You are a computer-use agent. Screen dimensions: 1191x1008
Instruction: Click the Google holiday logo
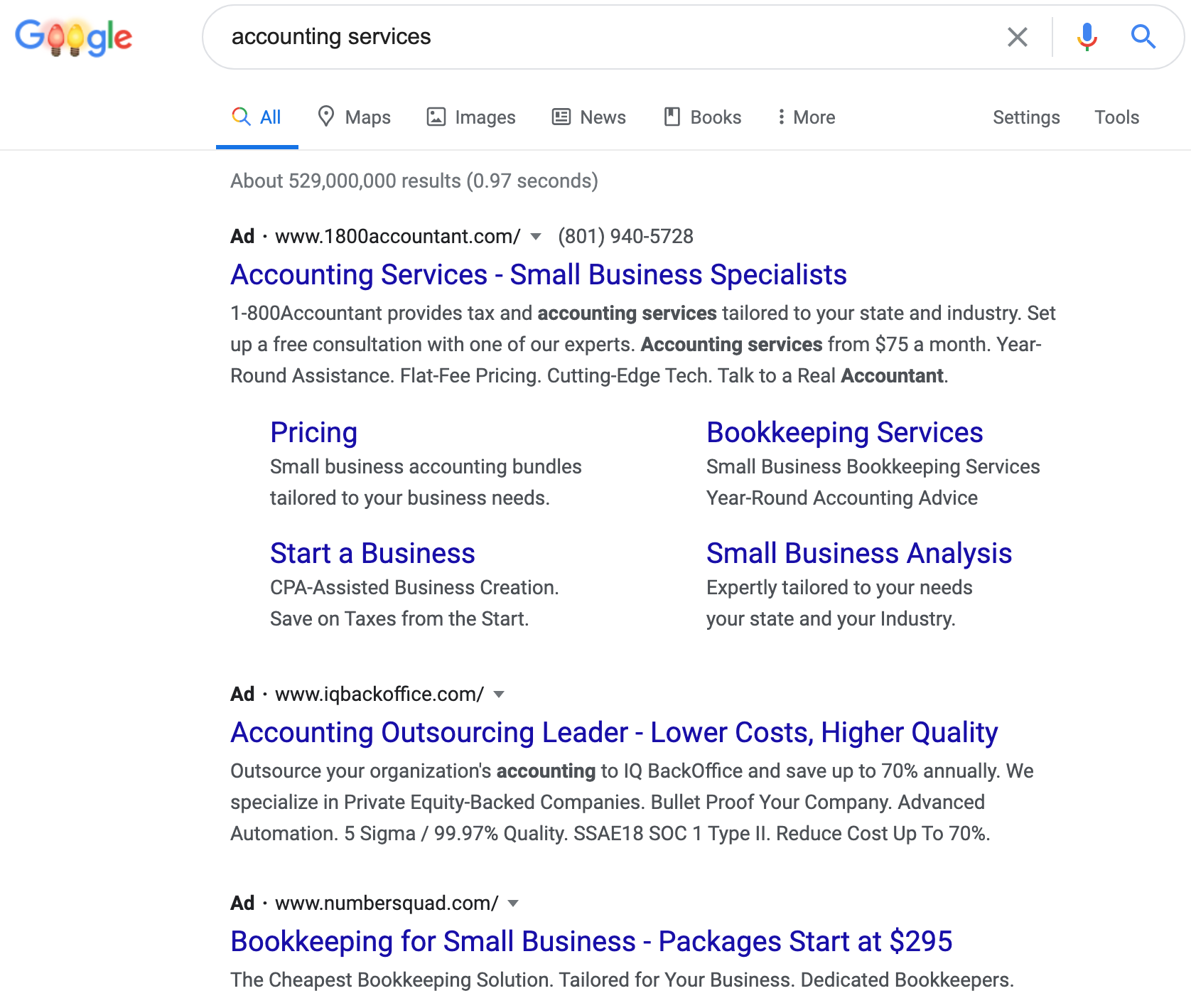[74, 37]
